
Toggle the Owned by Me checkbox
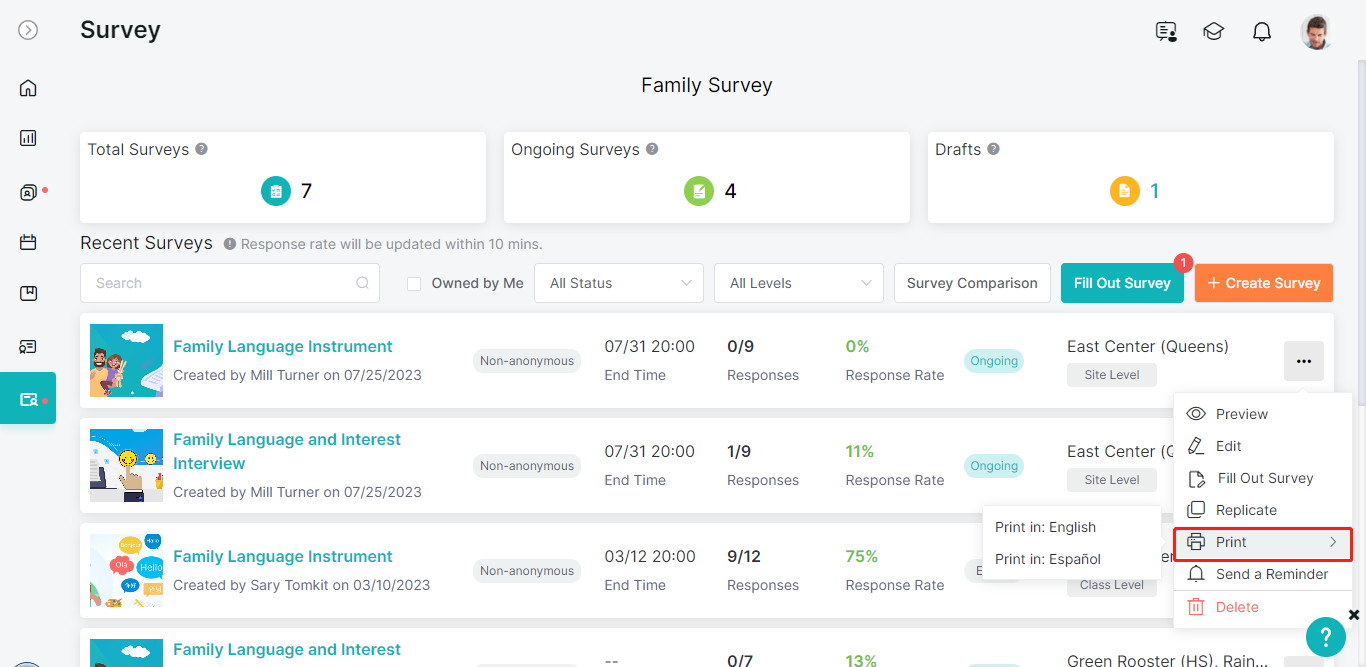pyautogui.click(x=414, y=284)
